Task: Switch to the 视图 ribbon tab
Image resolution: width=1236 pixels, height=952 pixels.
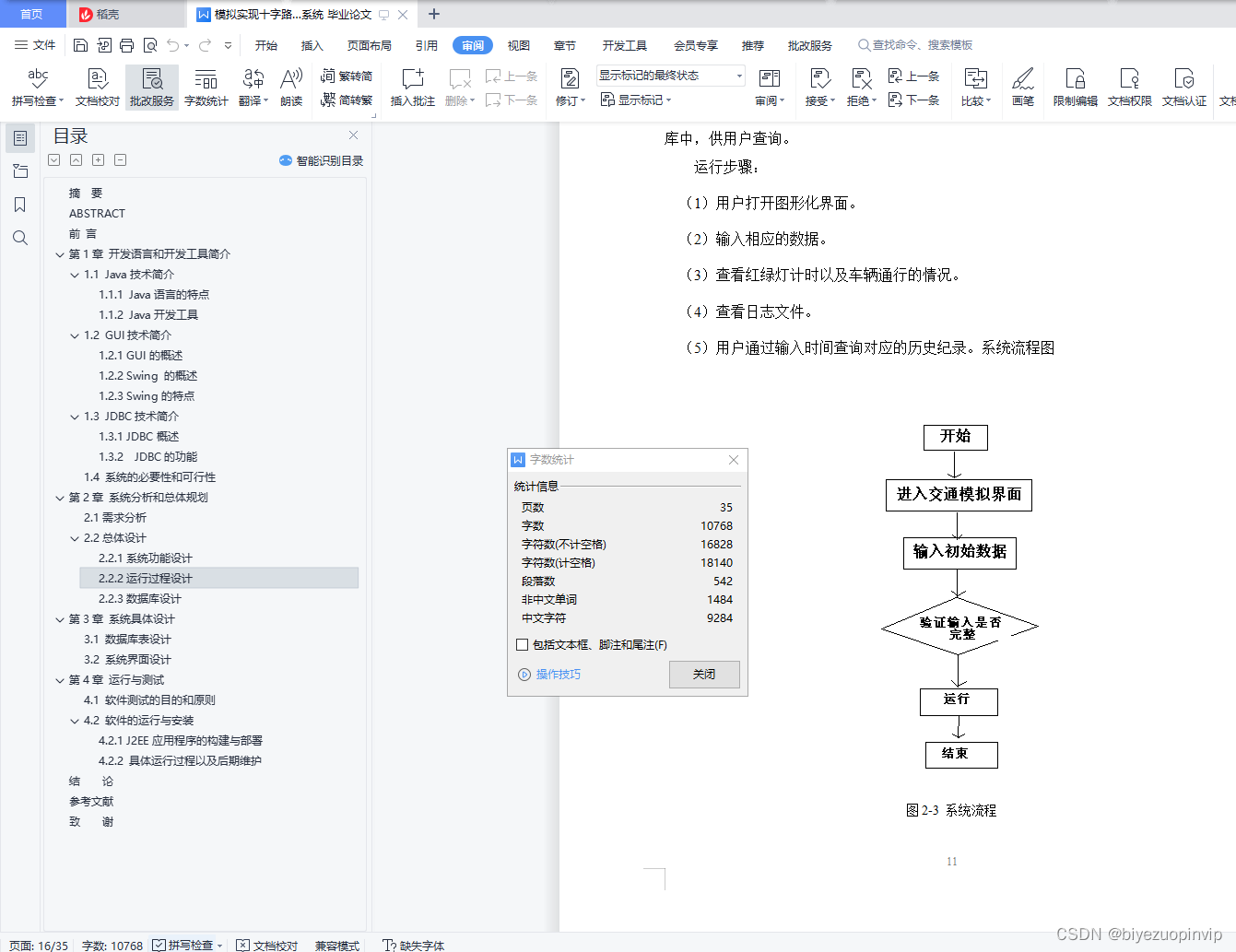Action: click(518, 44)
